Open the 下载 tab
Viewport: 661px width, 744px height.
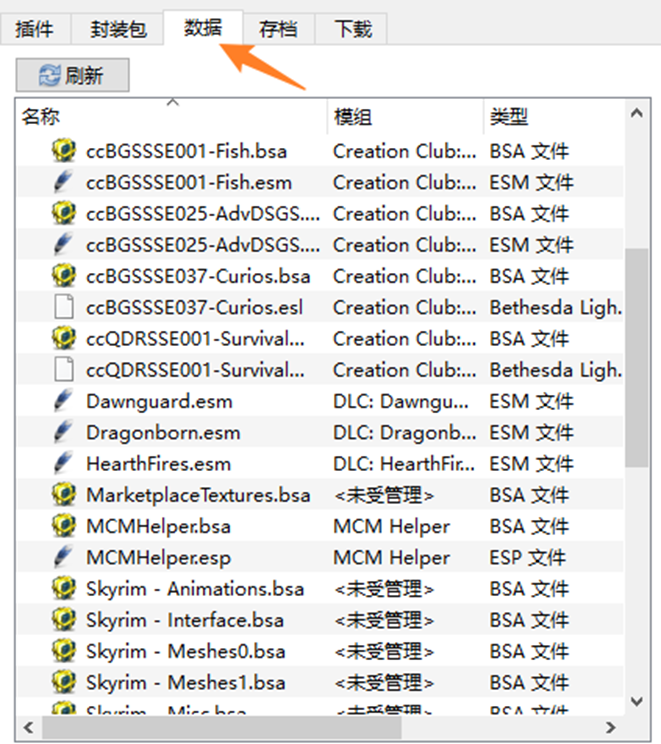353,29
